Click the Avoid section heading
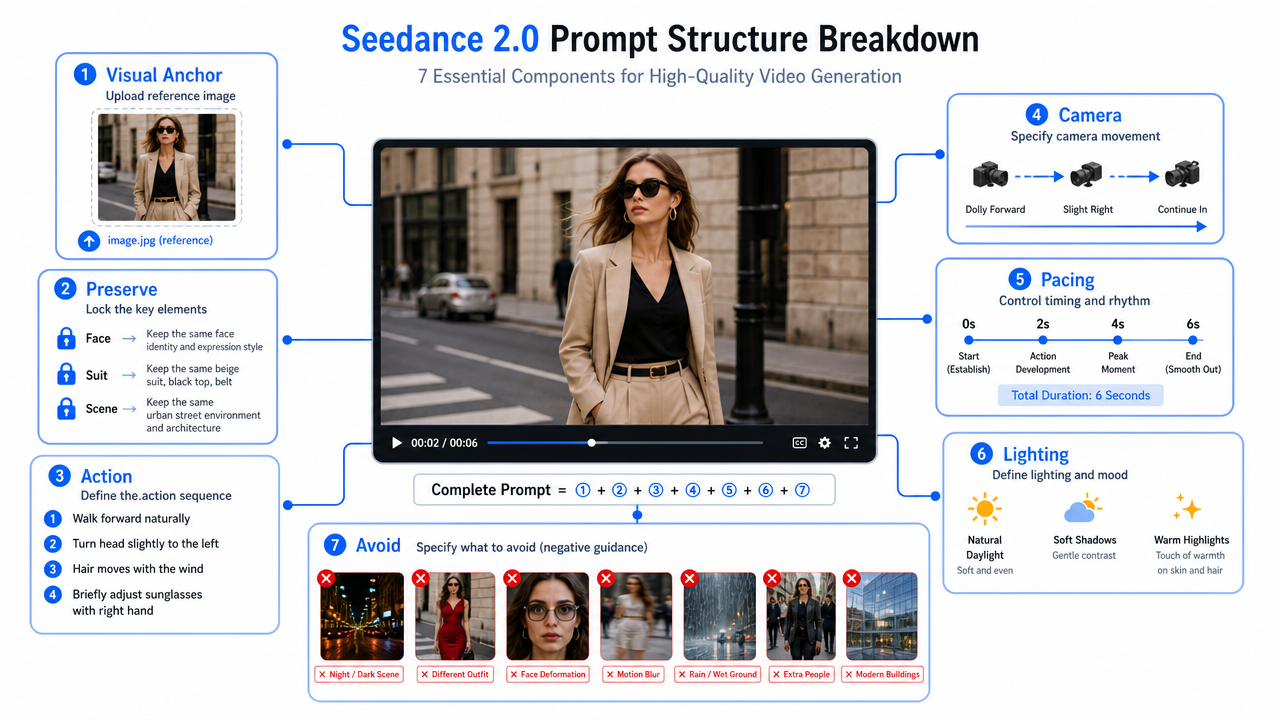1280x720 pixels. [378, 545]
